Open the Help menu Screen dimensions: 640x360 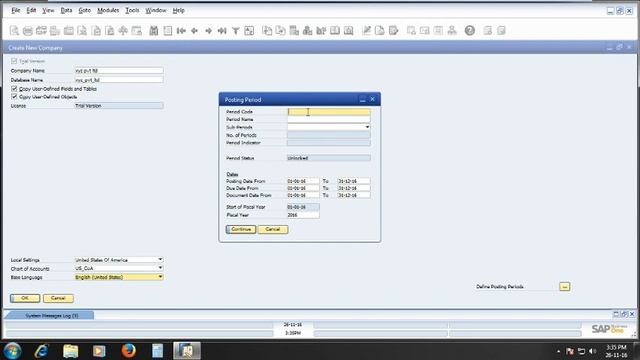[x=178, y=10]
